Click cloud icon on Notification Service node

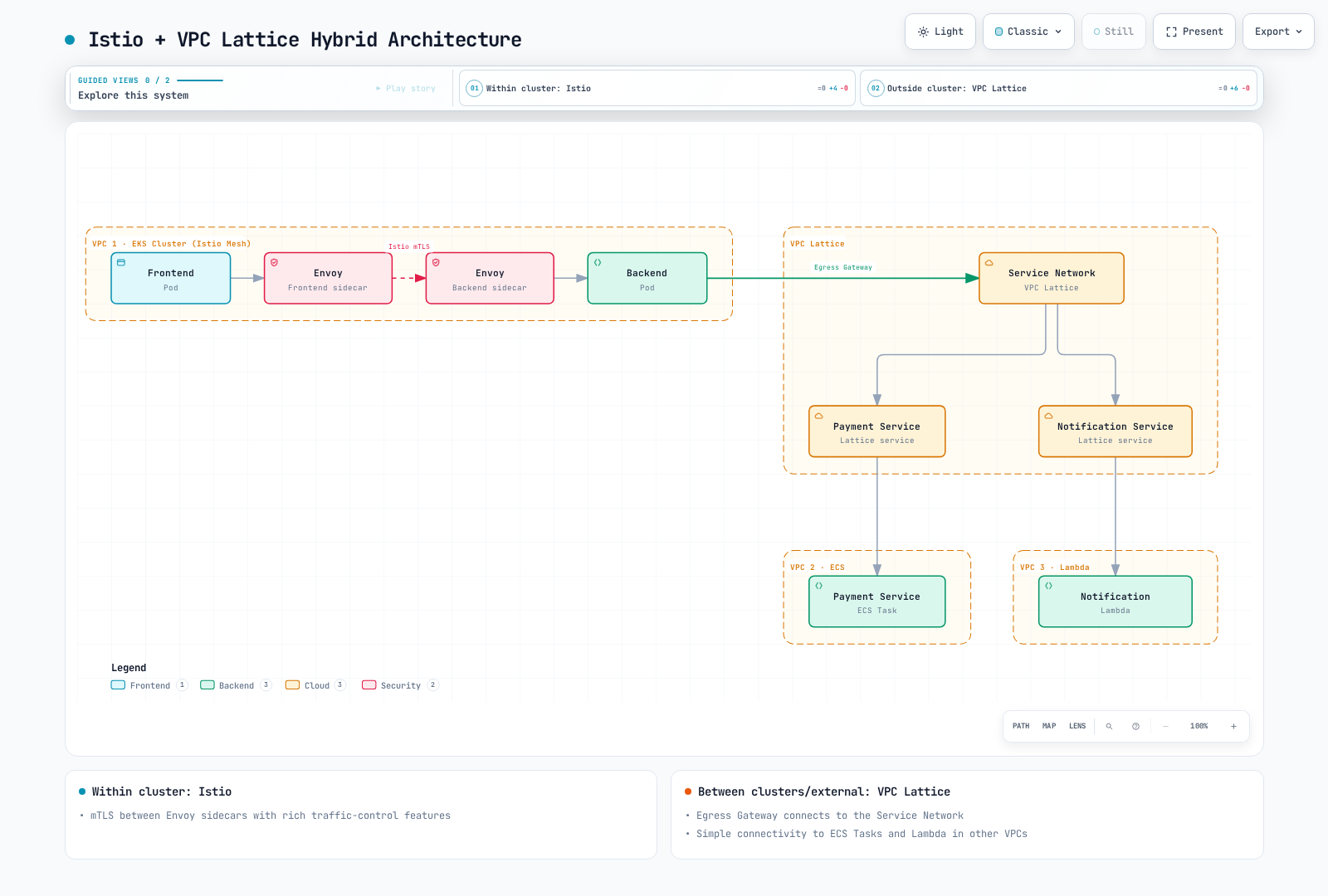click(x=1048, y=416)
